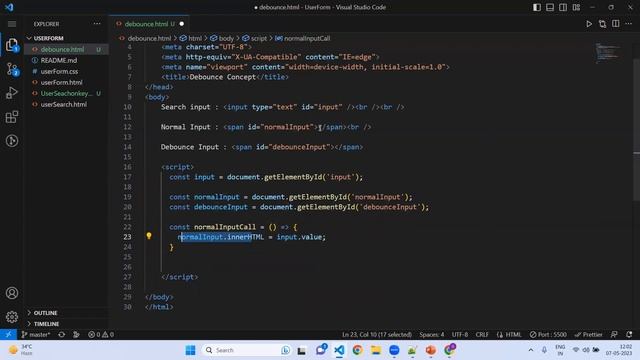
Task: Open the Extensions view
Action: click(x=12, y=117)
